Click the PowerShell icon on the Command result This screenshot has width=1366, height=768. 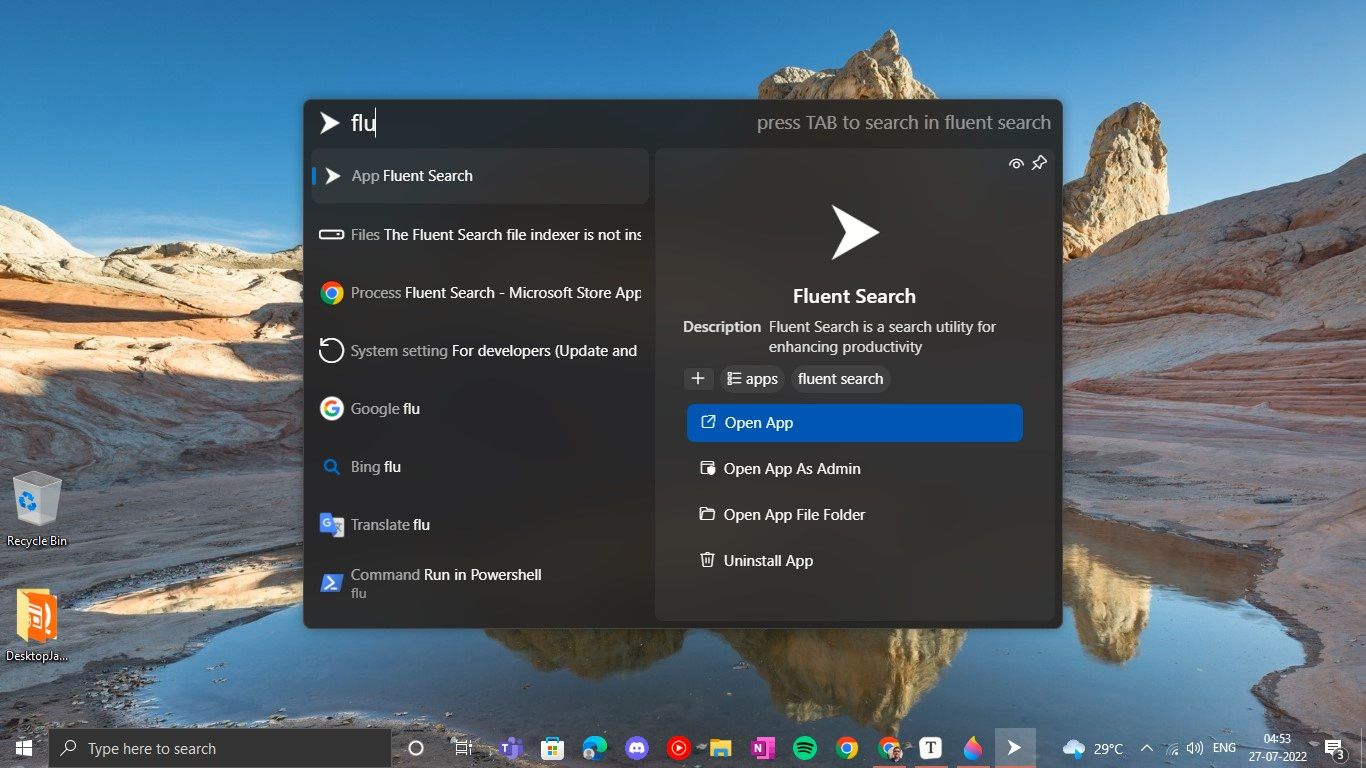332,583
